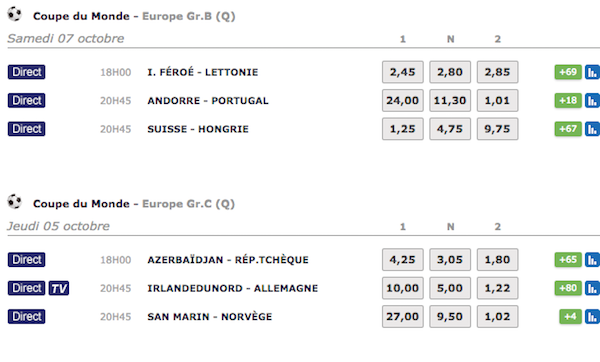Viewport: 600px width, 362px height.
Task: Expand +18 more bets for Andorre - Portugal
Action: tap(568, 101)
